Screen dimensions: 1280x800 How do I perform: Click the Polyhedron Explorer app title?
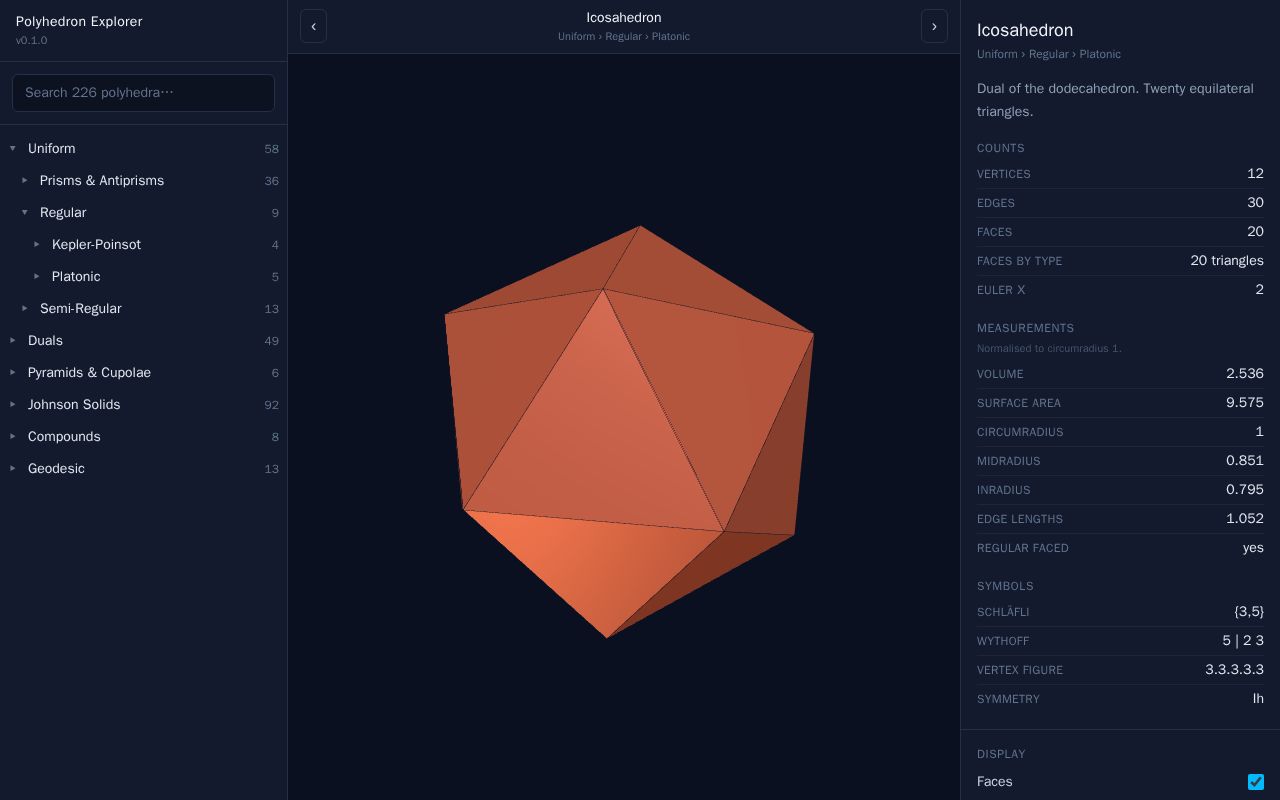[x=79, y=22]
